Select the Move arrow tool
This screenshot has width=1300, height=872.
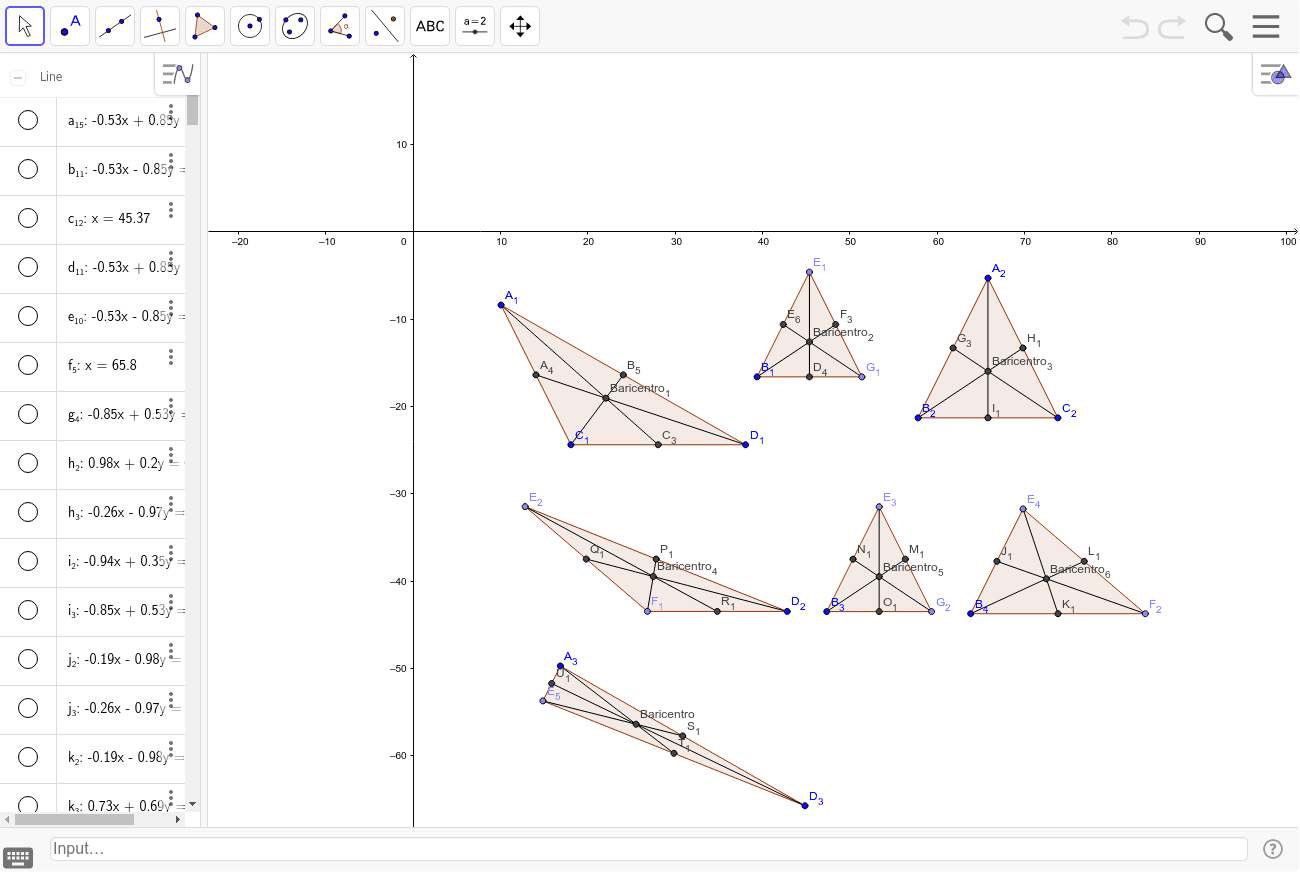click(x=25, y=26)
